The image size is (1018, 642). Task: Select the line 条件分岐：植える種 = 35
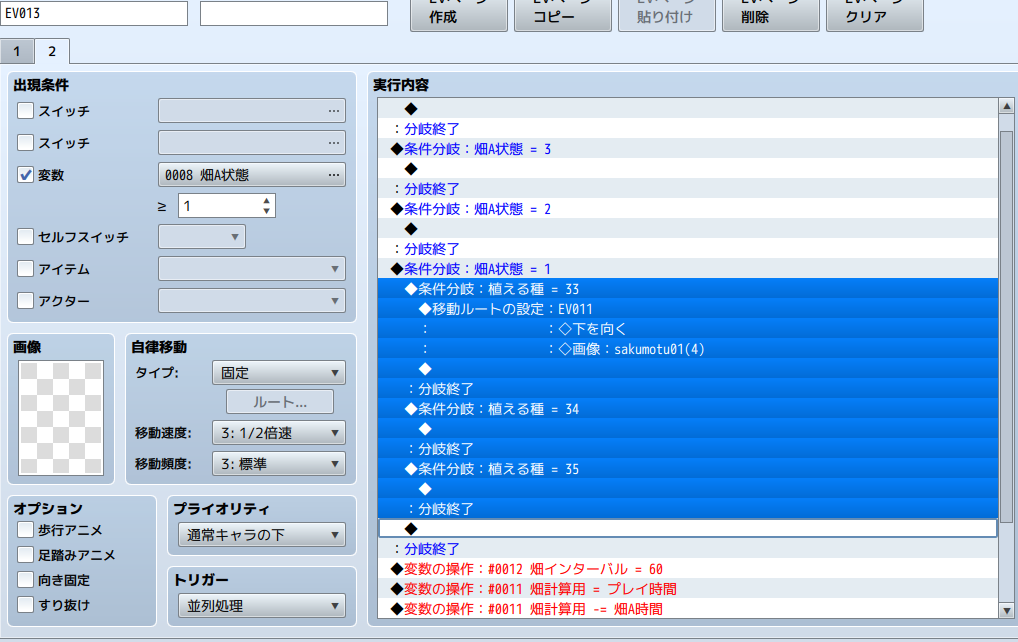pyautogui.click(x=688, y=469)
